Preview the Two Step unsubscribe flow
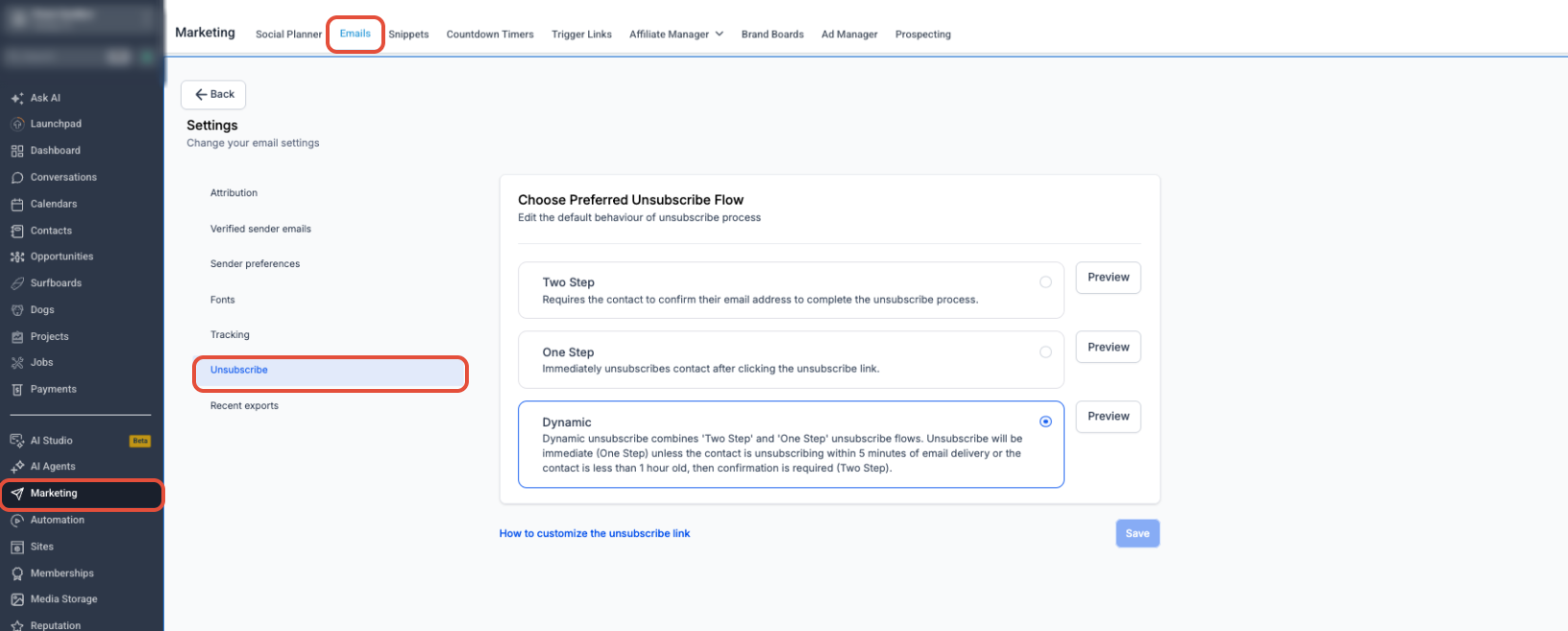Image resolution: width=1568 pixels, height=631 pixels. pyautogui.click(x=1108, y=278)
